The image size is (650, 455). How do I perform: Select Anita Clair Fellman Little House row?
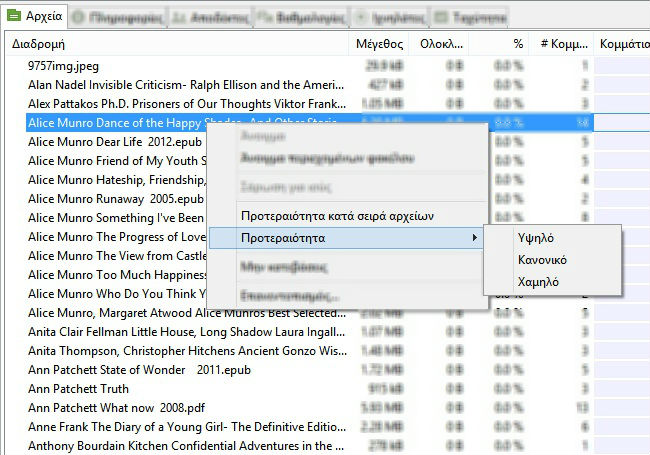tap(186, 332)
